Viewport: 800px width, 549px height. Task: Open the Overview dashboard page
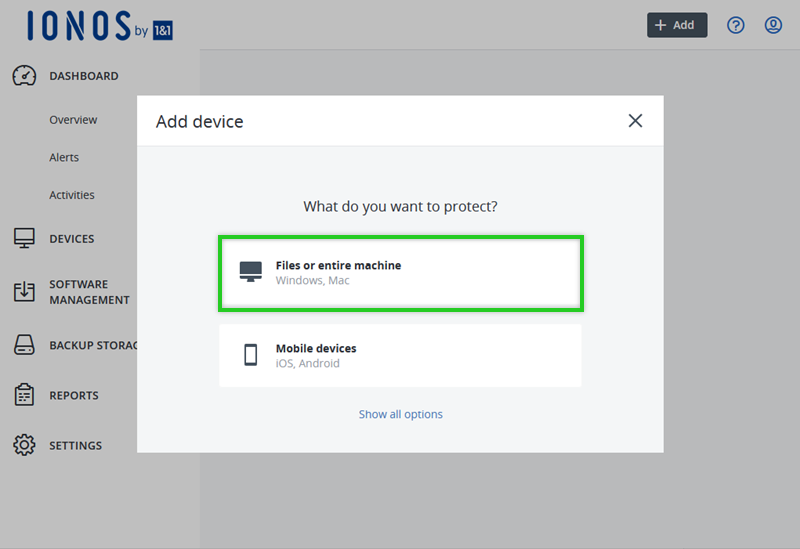[x=73, y=120]
